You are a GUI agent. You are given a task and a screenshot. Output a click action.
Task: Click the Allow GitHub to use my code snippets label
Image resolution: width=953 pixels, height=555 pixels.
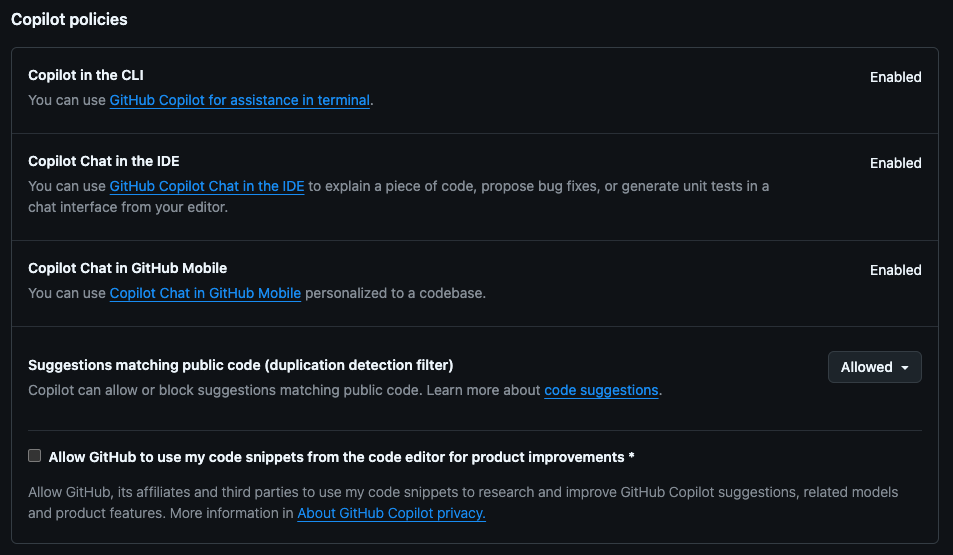tap(341, 457)
